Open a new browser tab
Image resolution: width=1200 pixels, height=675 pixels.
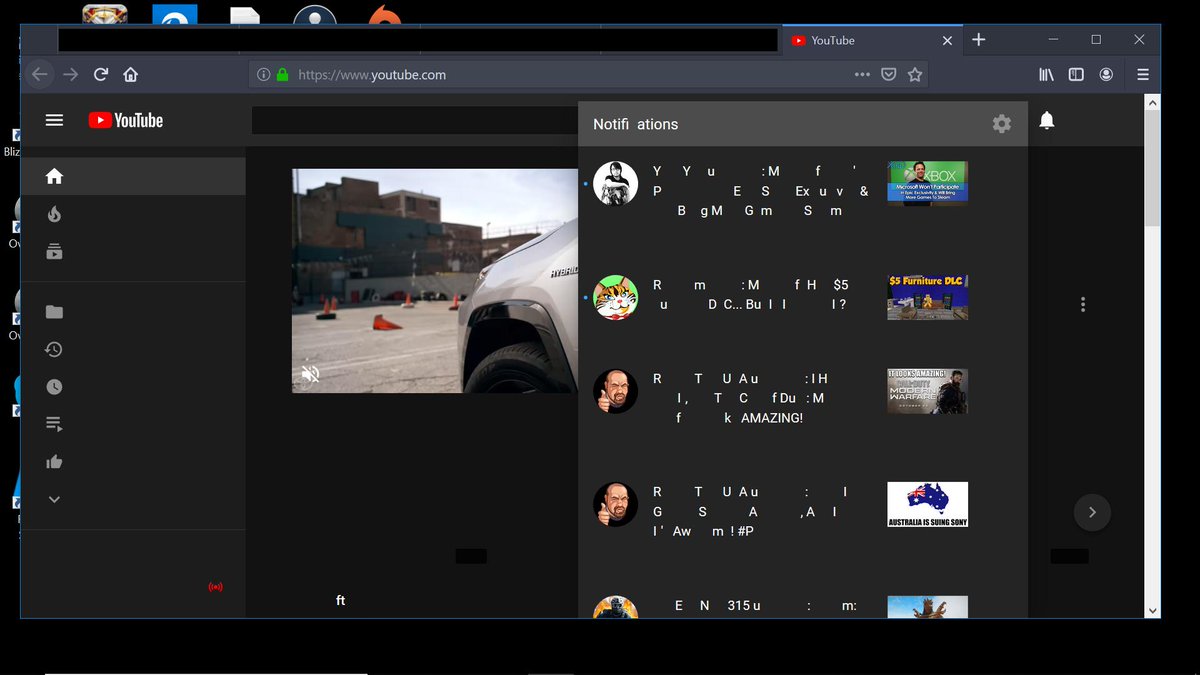[x=979, y=40]
